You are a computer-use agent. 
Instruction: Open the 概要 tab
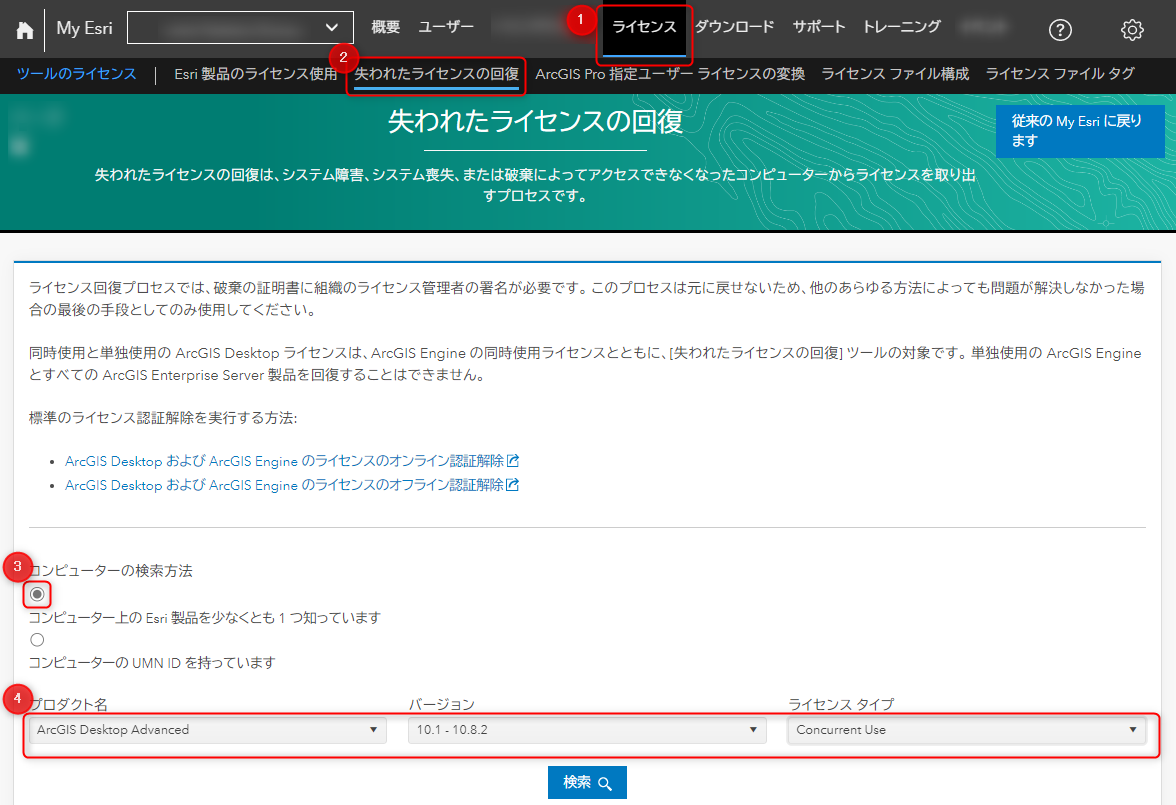[386, 27]
